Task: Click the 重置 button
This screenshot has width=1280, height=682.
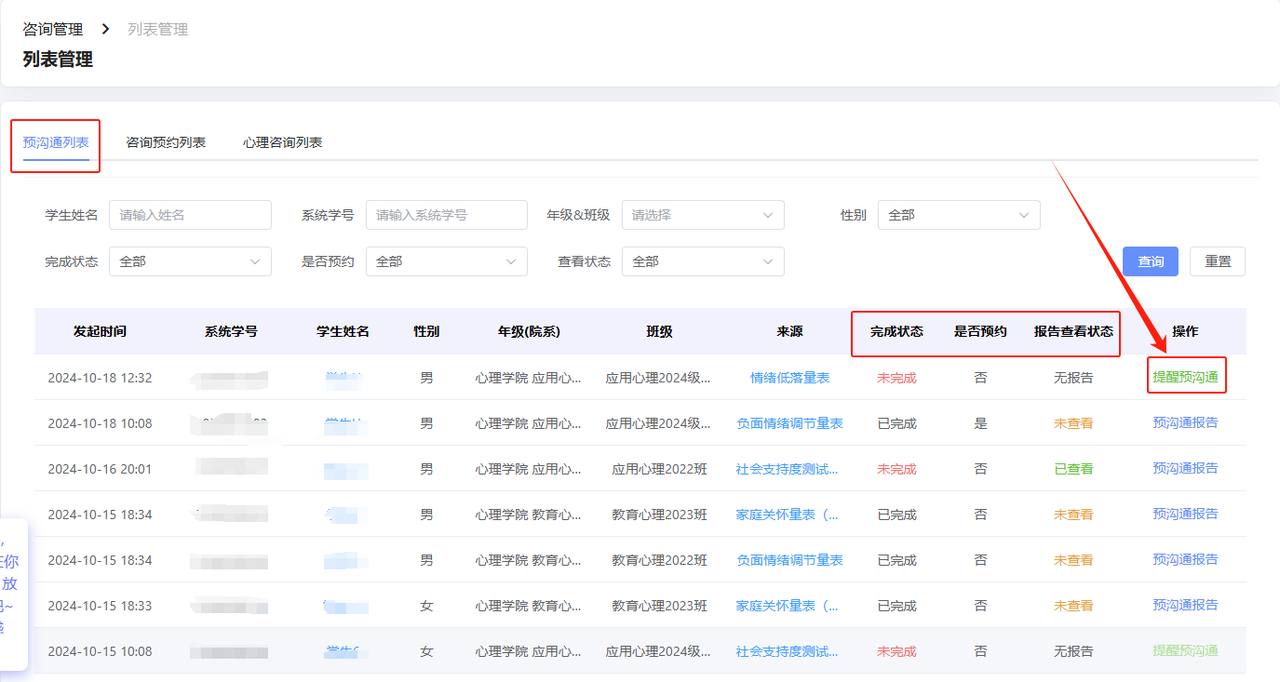Action: coord(1218,261)
